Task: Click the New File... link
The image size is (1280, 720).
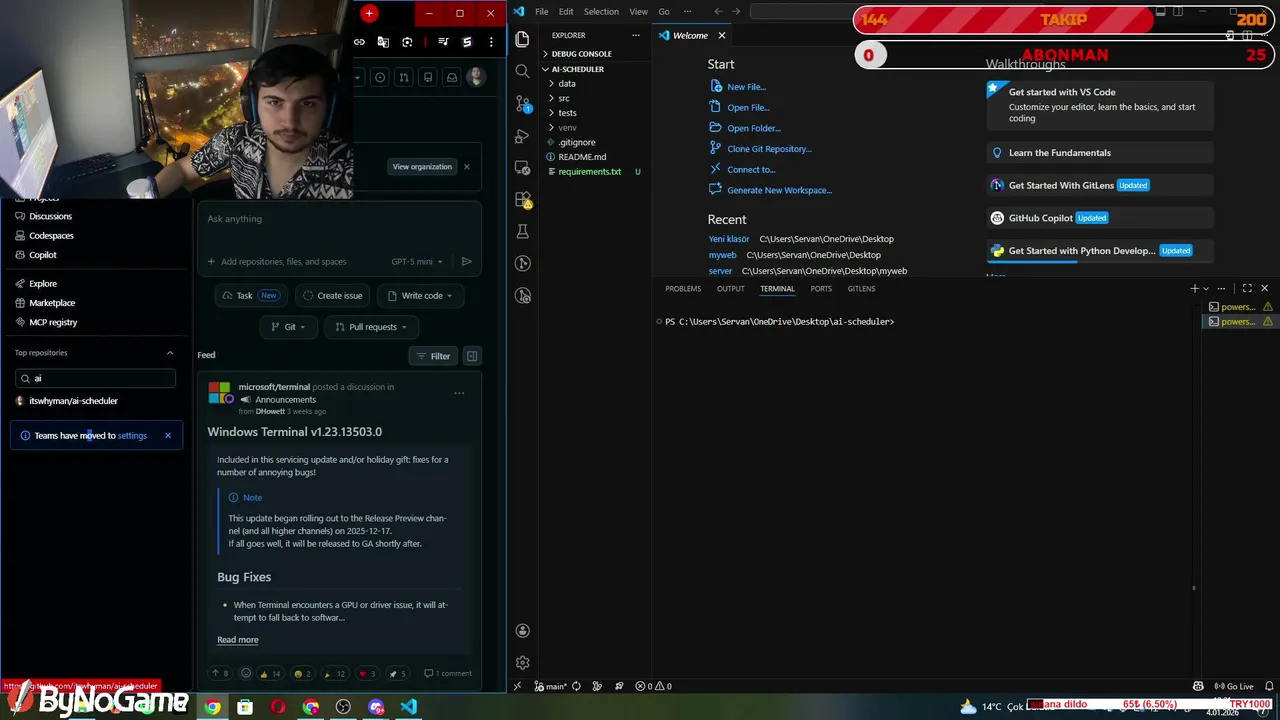Action: tap(746, 87)
